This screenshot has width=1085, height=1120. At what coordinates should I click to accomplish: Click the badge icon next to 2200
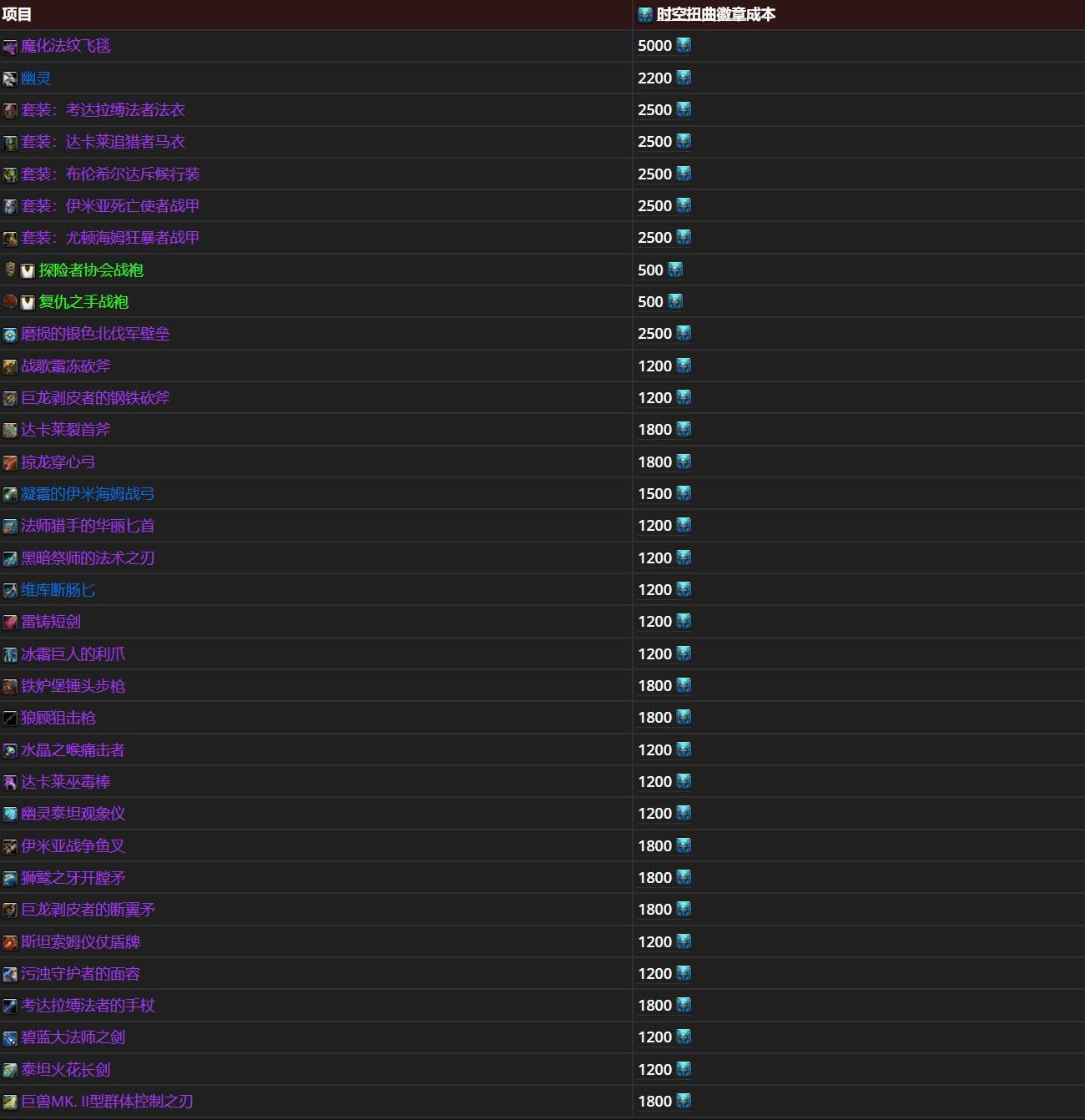(x=684, y=78)
